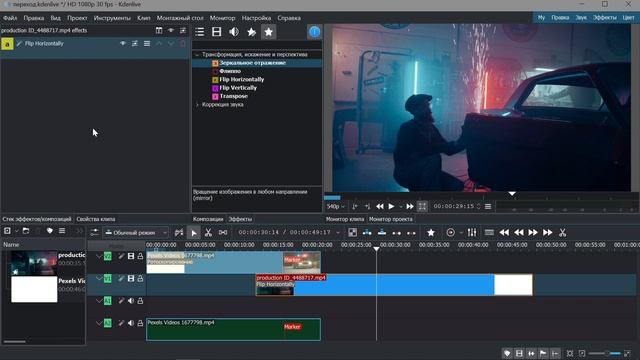Open Flip Horizontally effect hamburger menu
Screen dimensions: 640x360
(x=147, y=44)
